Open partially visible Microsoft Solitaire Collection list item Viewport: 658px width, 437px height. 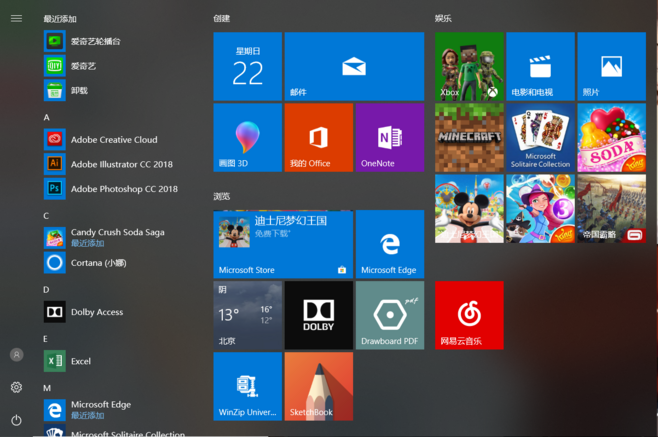113,432
